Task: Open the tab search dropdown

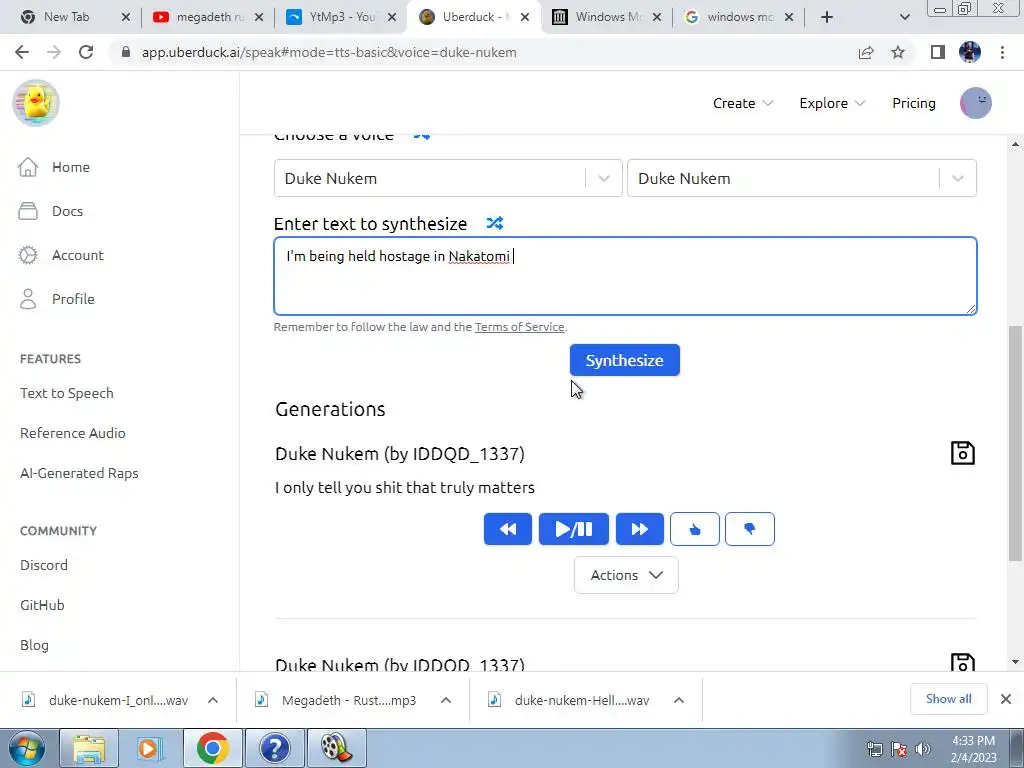Action: point(904,17)
